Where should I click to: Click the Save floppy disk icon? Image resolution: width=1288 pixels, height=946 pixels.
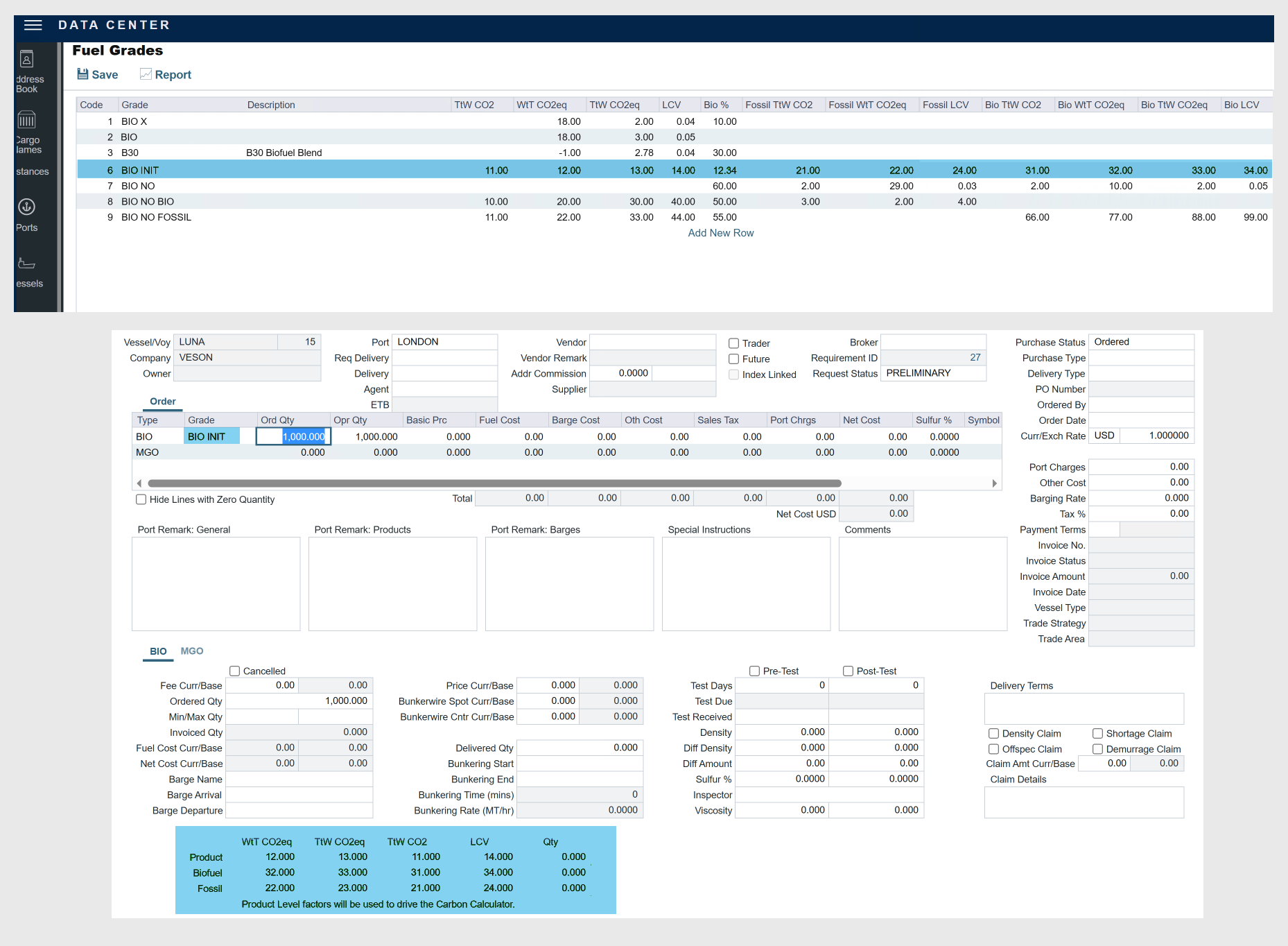82,74
